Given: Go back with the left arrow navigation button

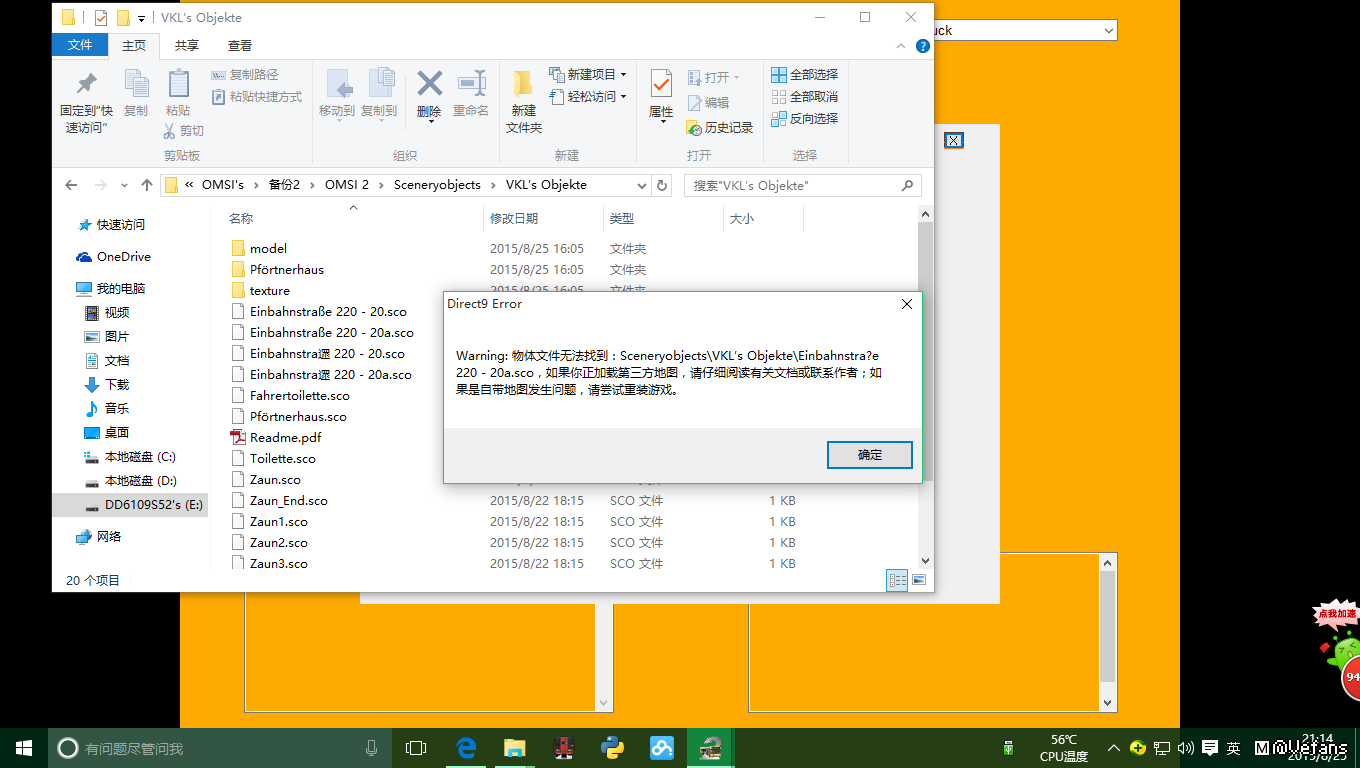Looking at the screenshot, I should click(71, 185).
